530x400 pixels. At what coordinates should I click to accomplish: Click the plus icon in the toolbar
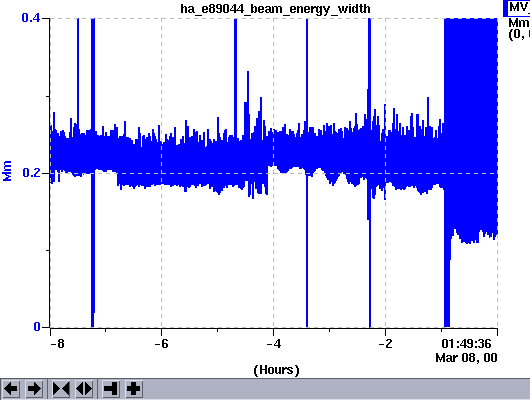[134, 389]
